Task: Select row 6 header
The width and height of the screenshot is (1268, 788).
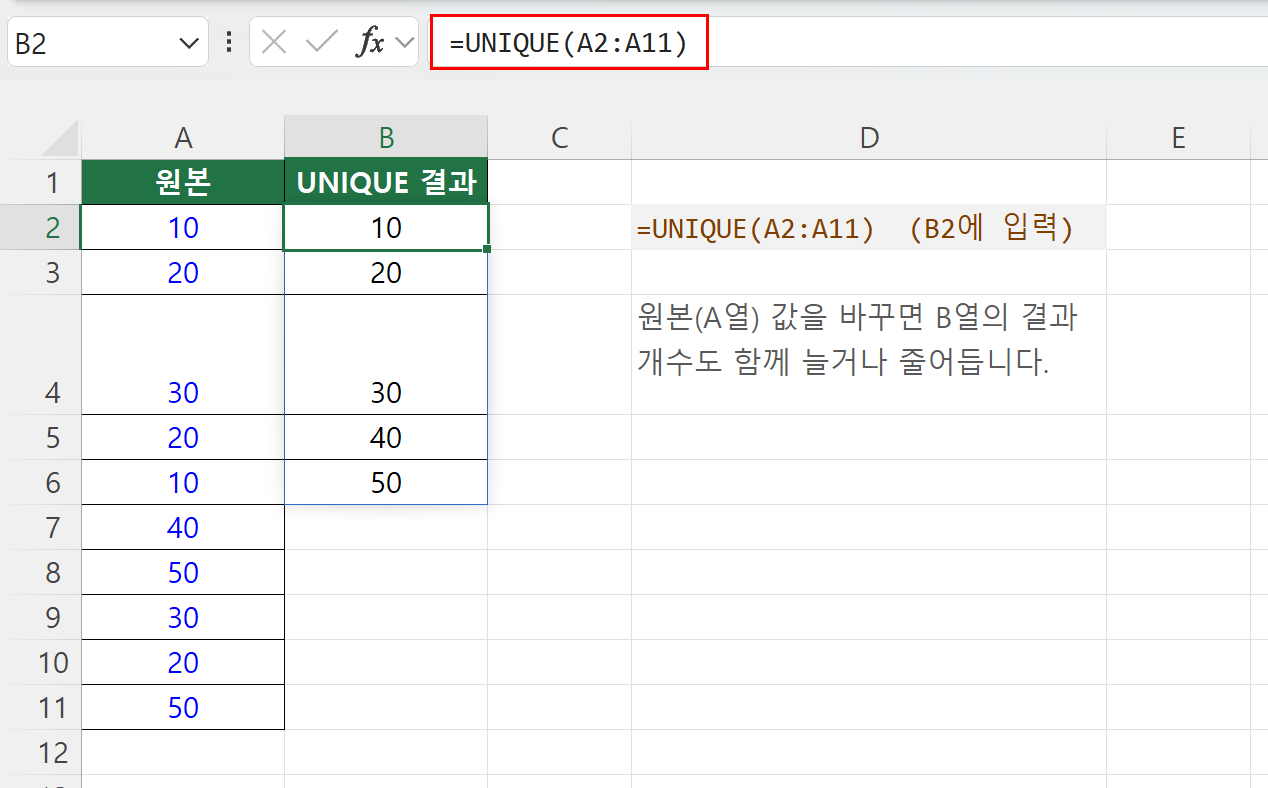Action: (x=41, y=482)
